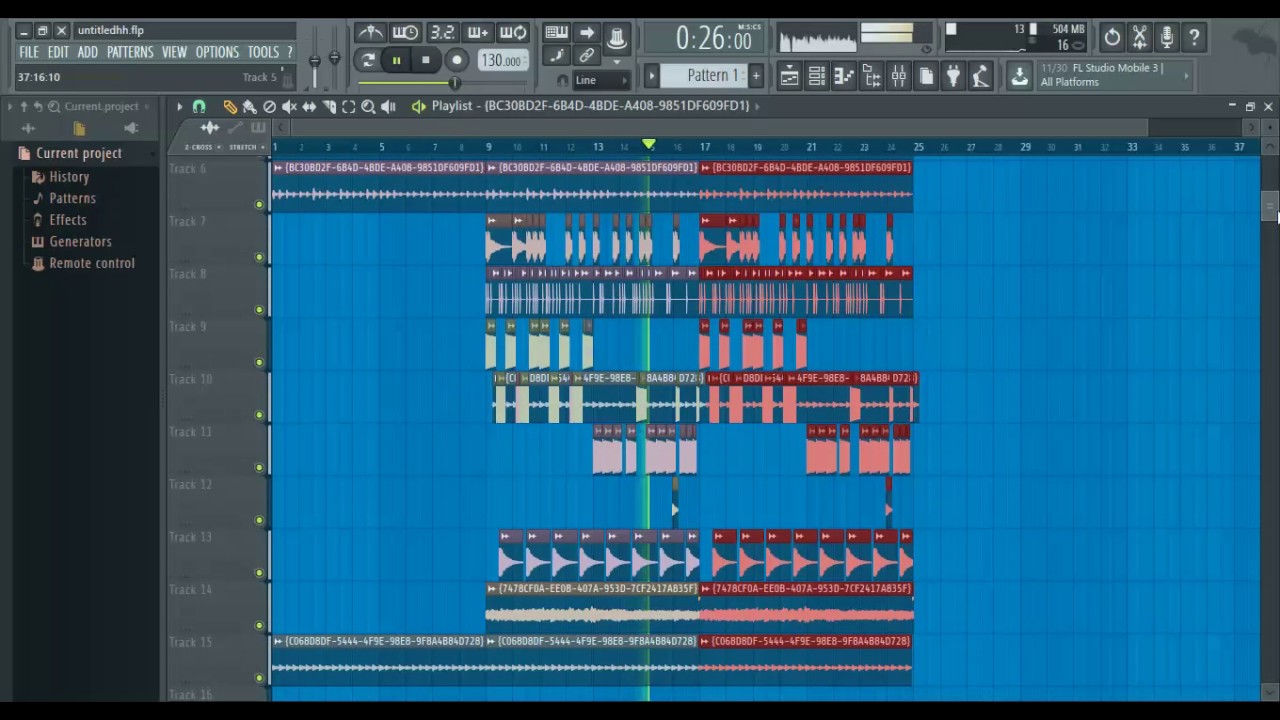The width and height of the screenshot is (1280, 720).
Task: Toggle song/pattern mode button
Action: [368, 60]
